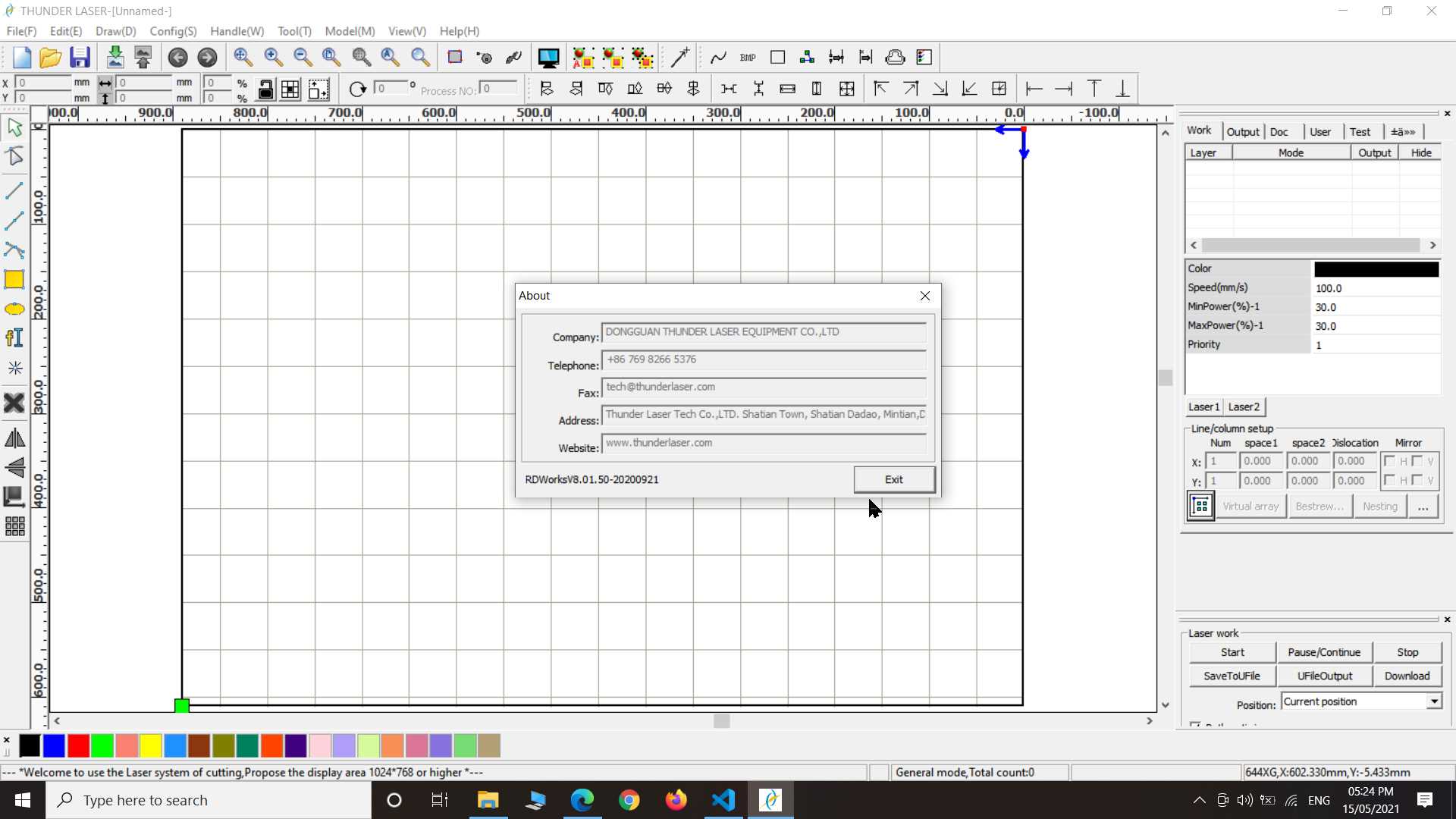The width and height of the screenshot is (1456, 819).
Task: Click the array grid tool in left toolbar
Action: tap(14, 526)
